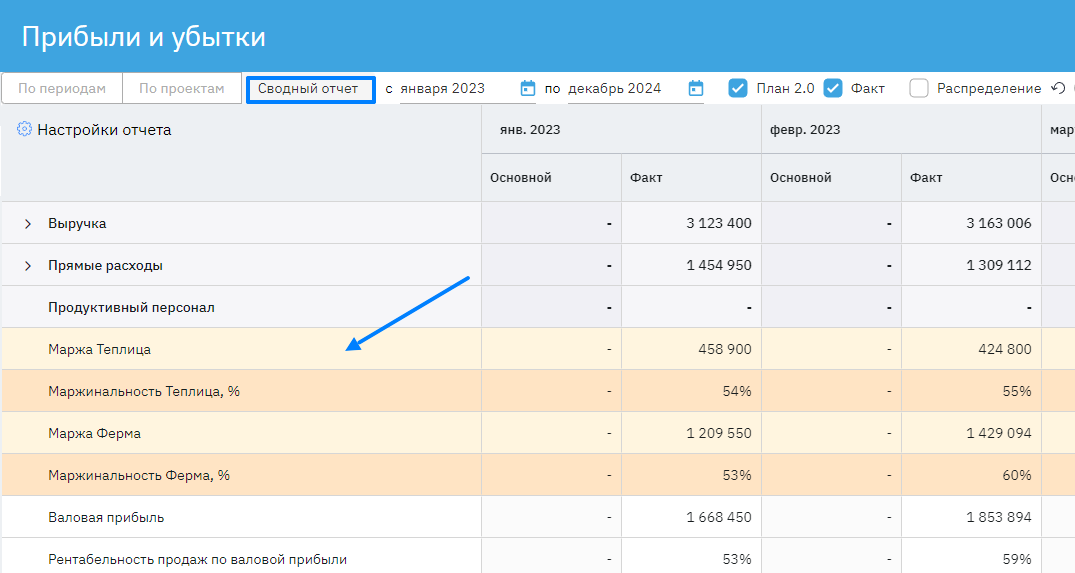
Task: Select the Сводный отчет tab
Action: (309, 89)
